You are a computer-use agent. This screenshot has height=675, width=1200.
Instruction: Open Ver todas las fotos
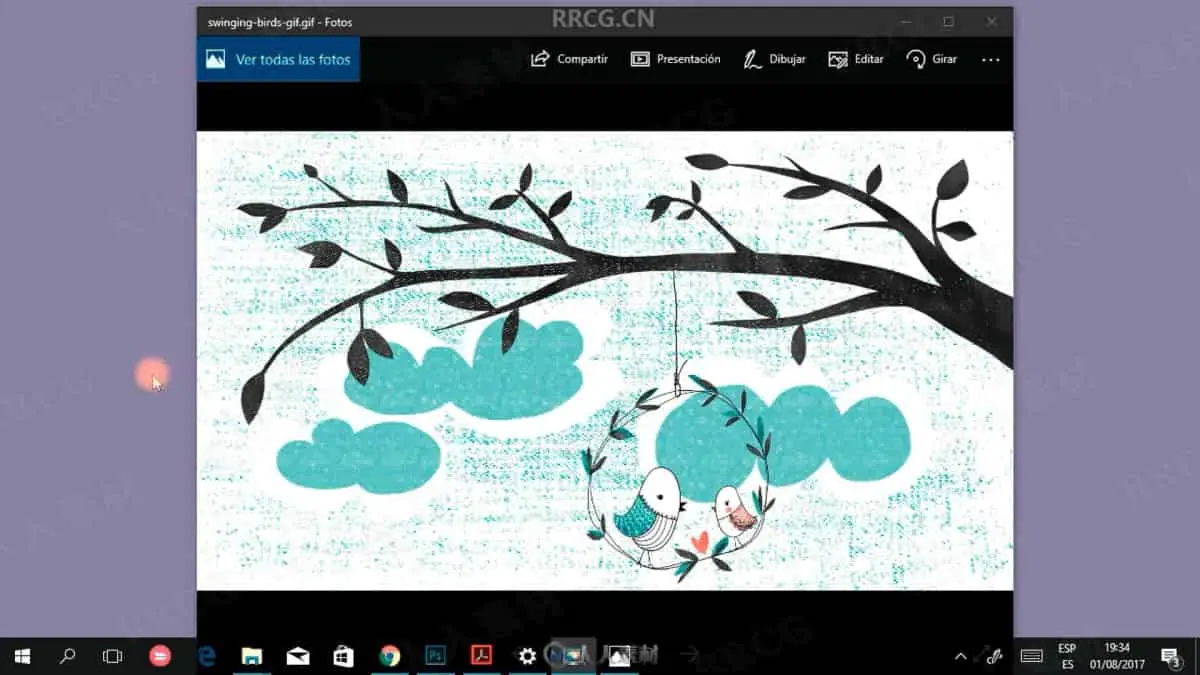pos(278,59)
